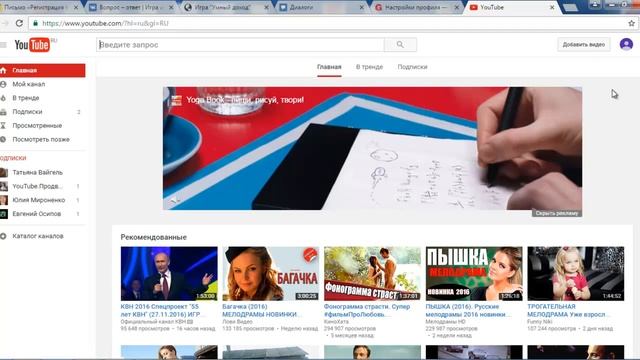Click the secure lock icon in the address bar
Viewport: 640px width, 360px height.
point(36,23)
